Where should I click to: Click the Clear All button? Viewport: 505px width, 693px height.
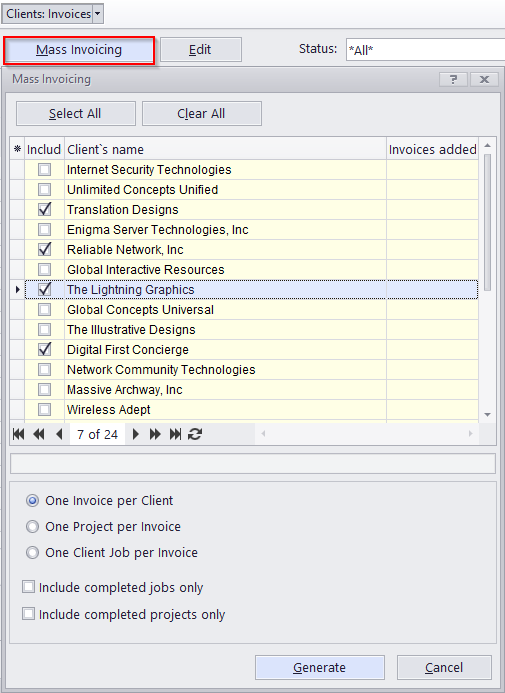[201, 114]
